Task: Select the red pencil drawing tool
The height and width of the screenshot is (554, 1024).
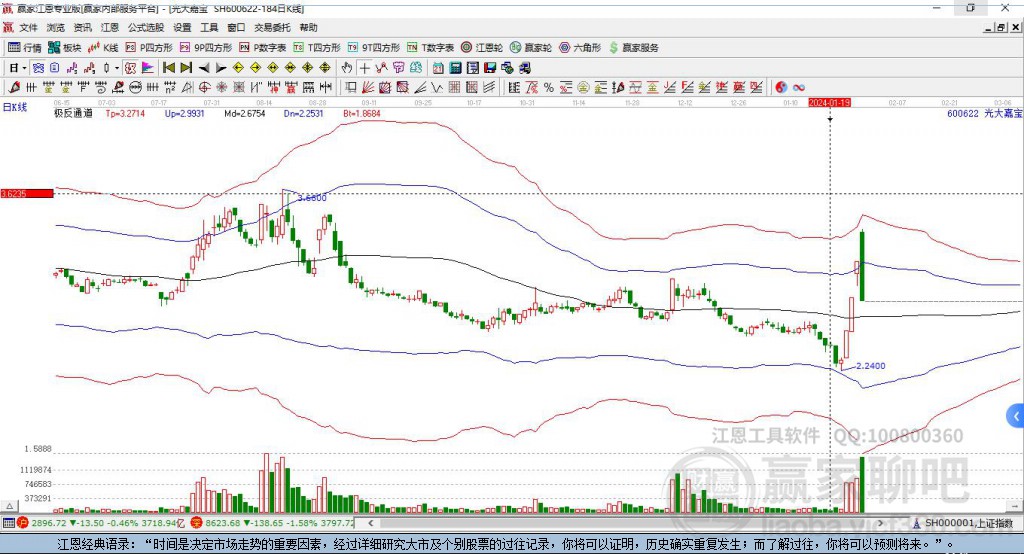Action: click(x=14, y=88)
